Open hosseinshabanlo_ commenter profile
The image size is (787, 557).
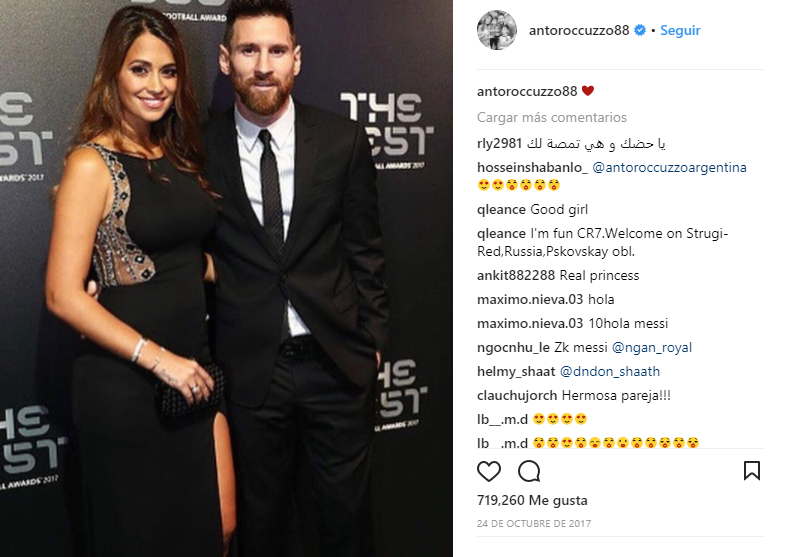532,168
